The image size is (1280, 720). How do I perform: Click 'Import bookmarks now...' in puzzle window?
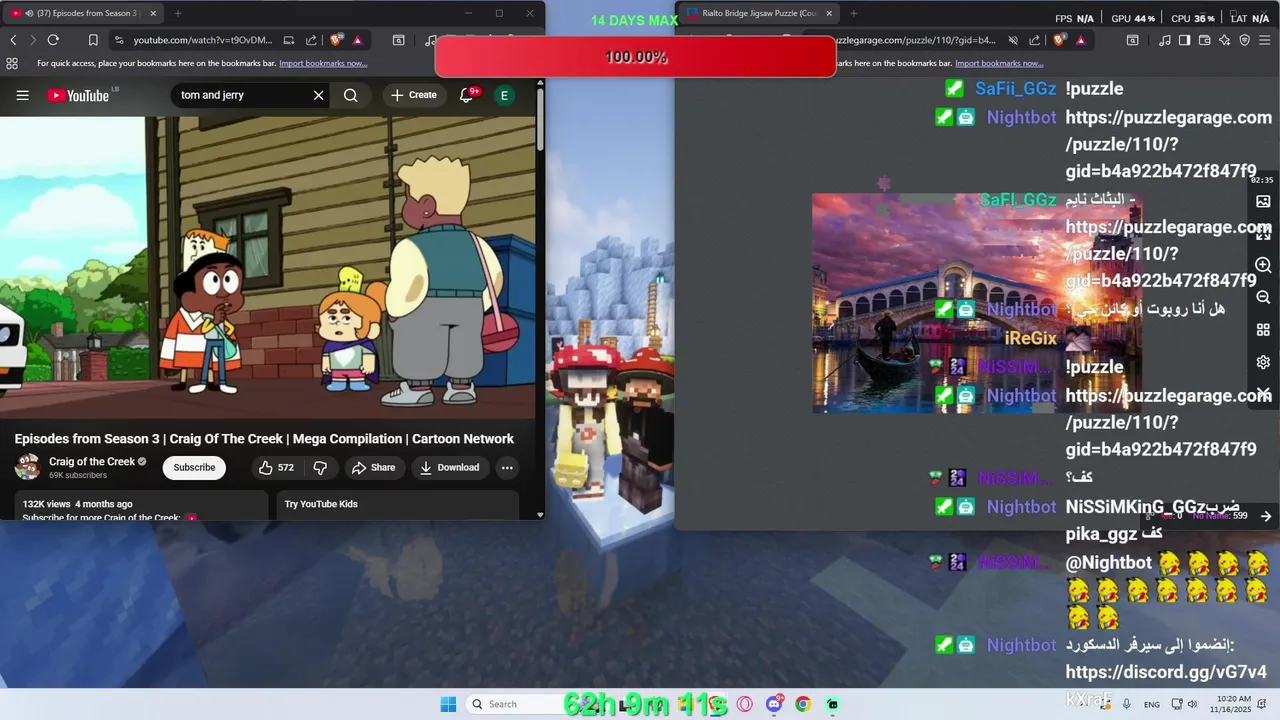pos(998,63)
